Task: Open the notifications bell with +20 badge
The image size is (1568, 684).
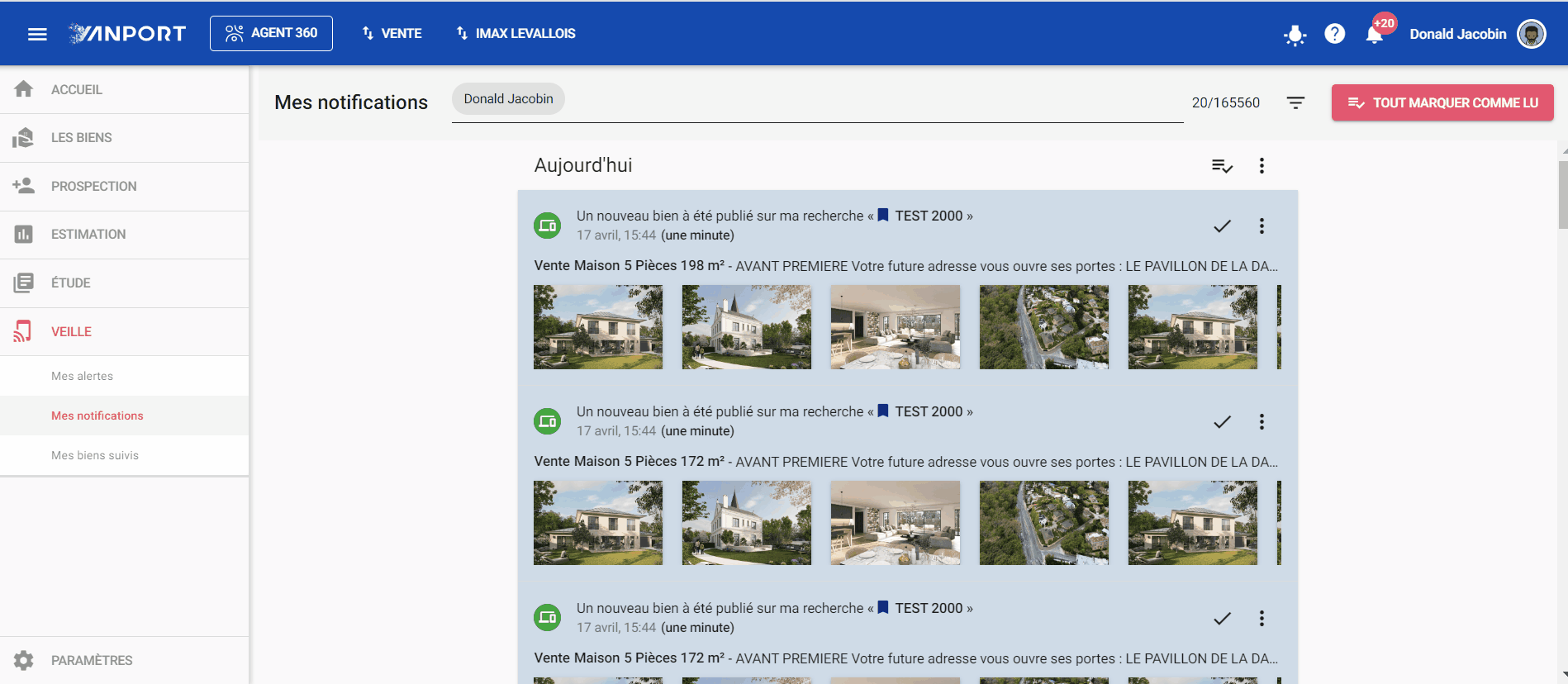Action: tap(1375, 34)
